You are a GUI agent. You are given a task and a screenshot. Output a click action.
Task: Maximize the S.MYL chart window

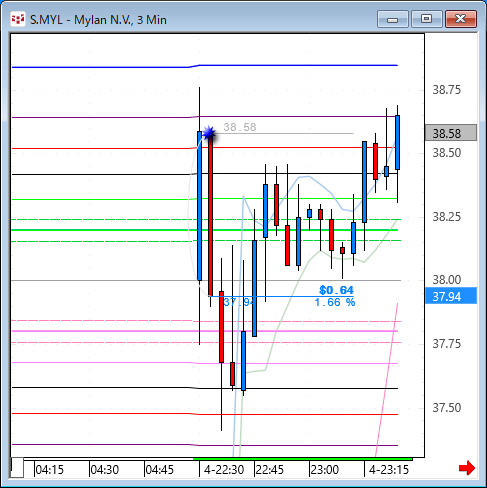click(x=426, y=19)
